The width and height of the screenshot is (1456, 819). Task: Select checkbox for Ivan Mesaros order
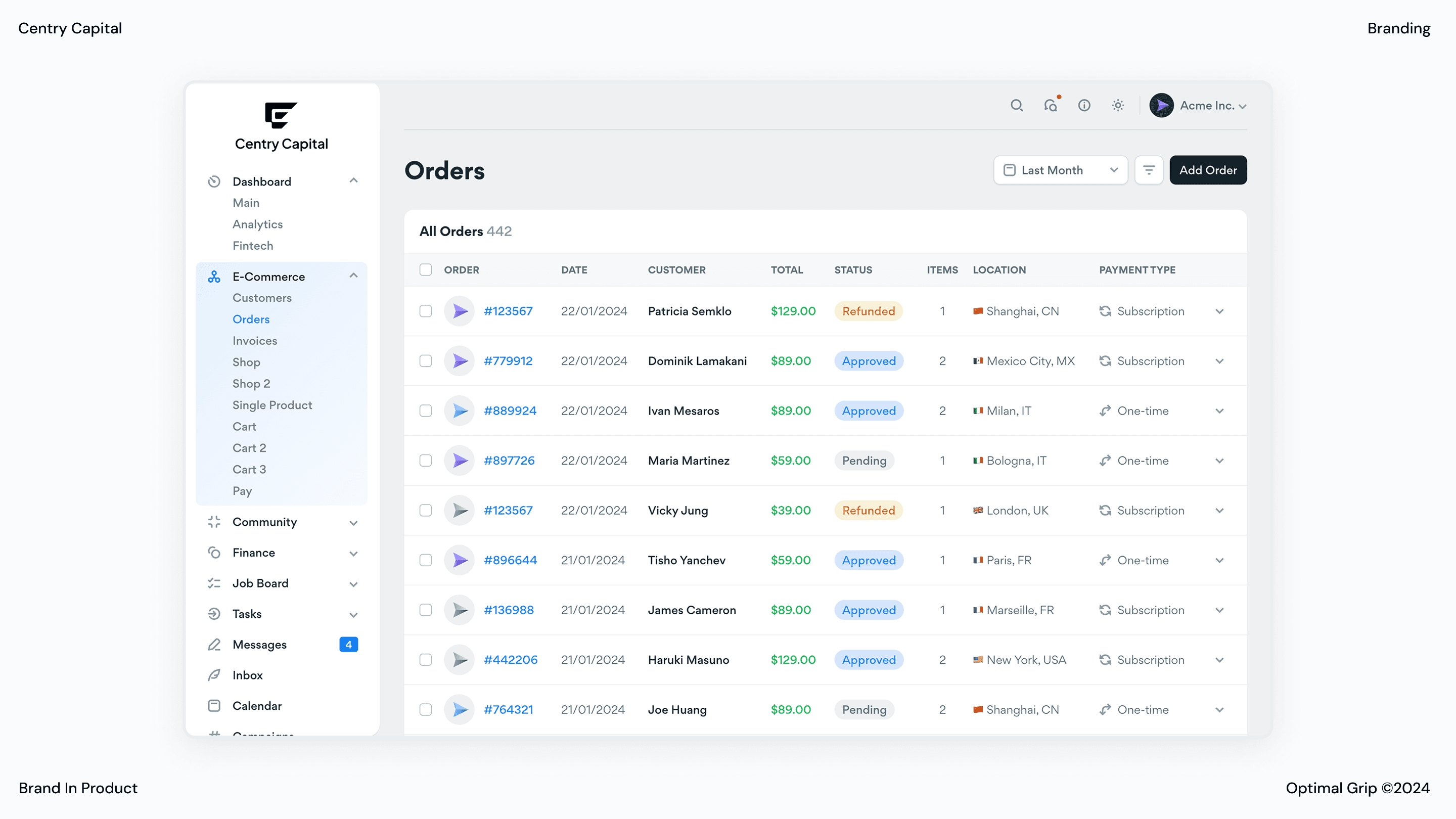[x=426, y=411]
